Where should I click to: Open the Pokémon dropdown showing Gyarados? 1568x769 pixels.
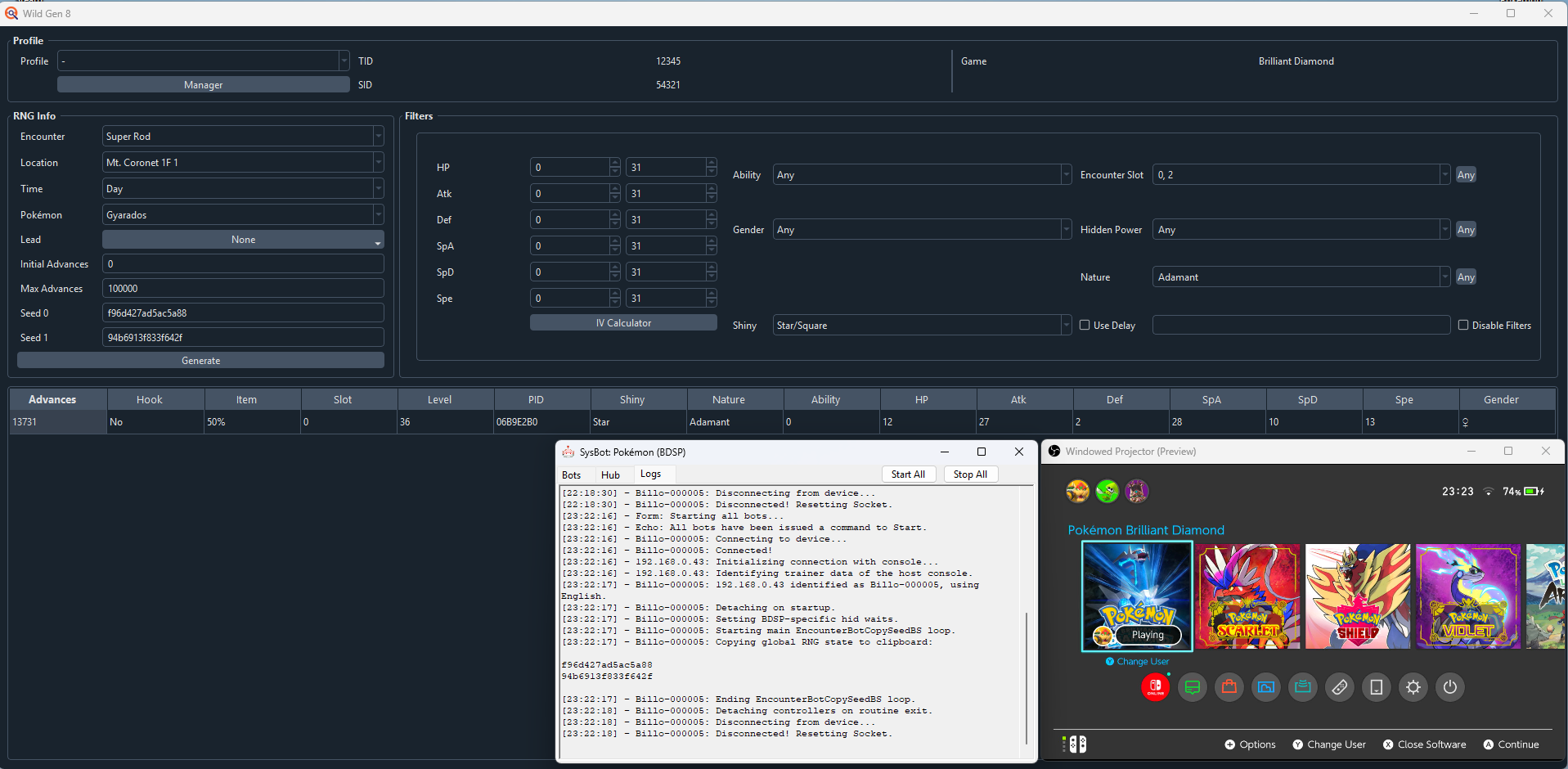(x=243, y=214)
